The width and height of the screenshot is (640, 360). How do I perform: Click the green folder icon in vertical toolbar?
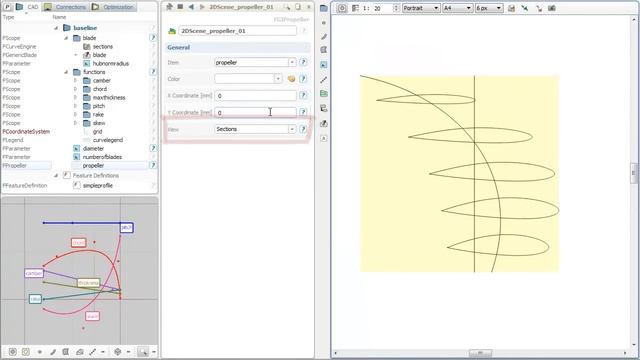click(324, 93)
